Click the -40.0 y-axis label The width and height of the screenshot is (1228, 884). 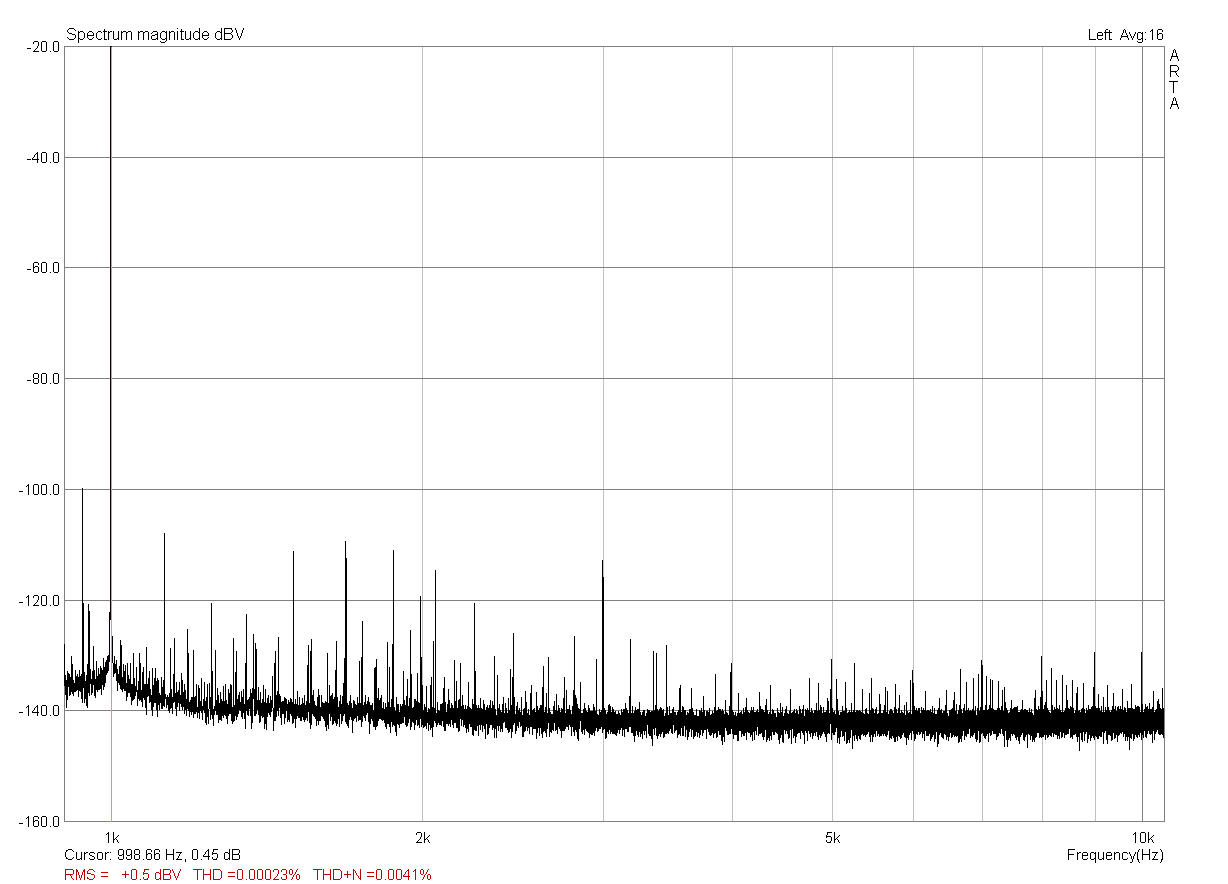tap(41, 157)
